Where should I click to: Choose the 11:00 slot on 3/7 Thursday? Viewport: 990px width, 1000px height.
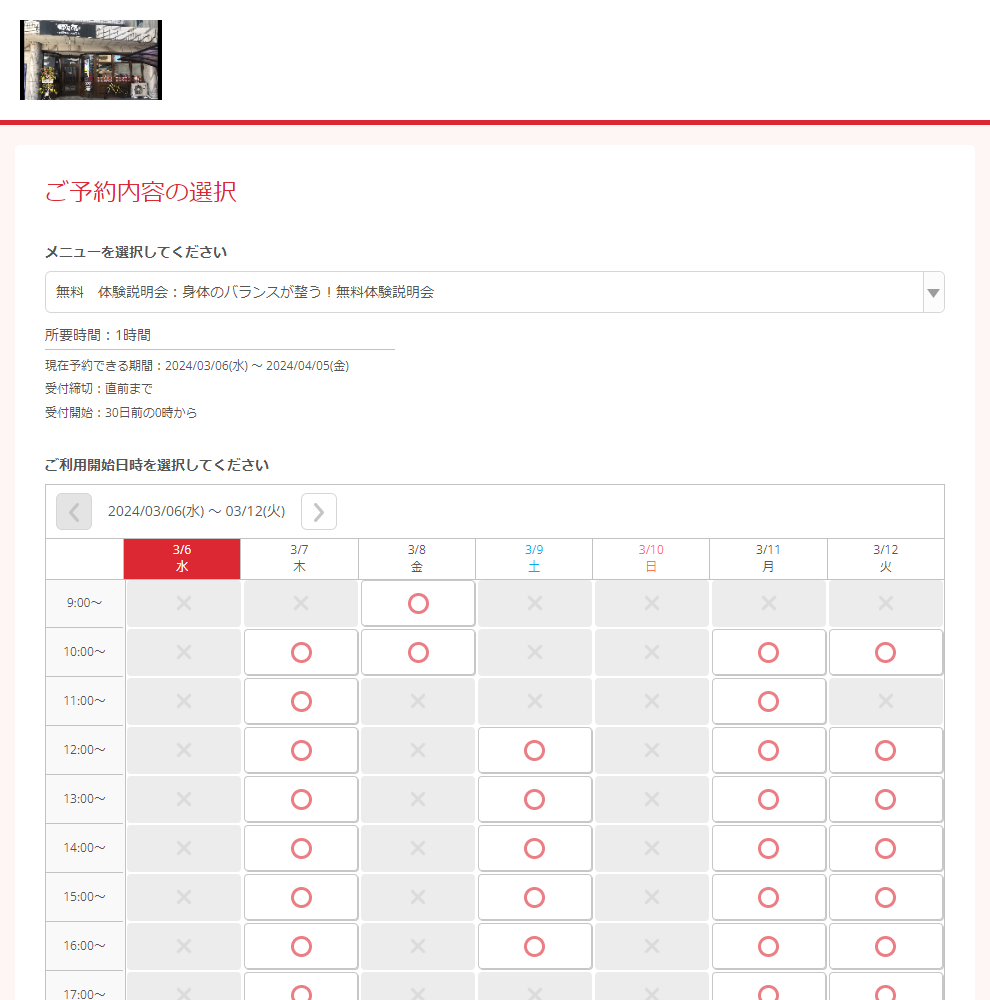301,701
